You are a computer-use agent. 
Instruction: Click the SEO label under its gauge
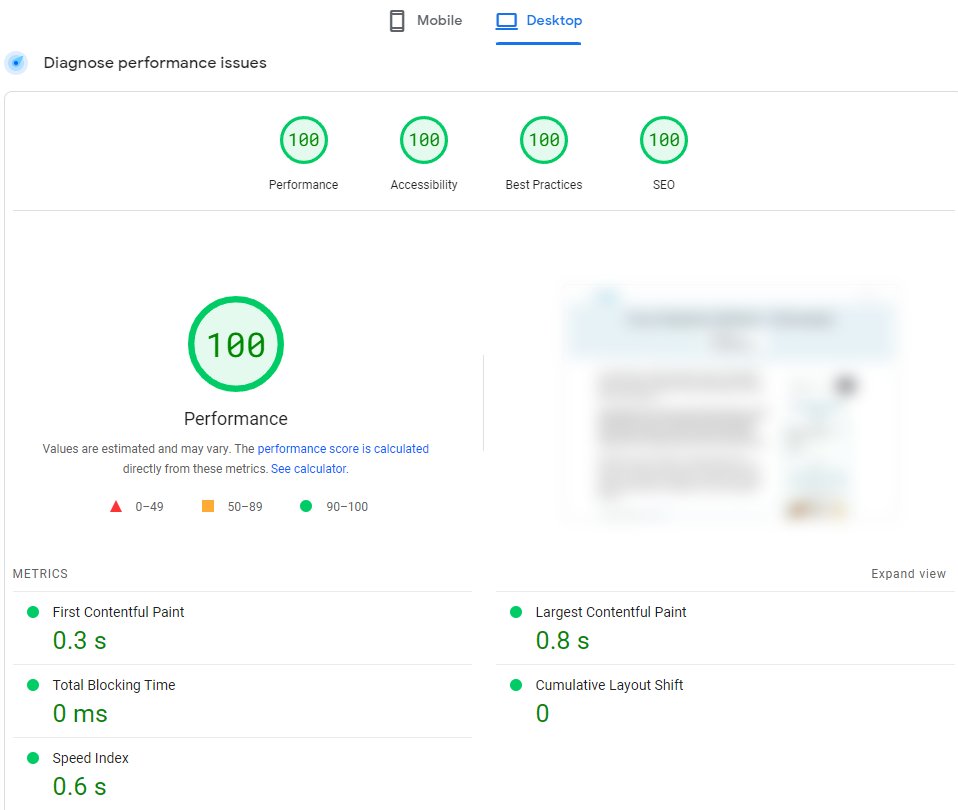[x=664, y=184]
